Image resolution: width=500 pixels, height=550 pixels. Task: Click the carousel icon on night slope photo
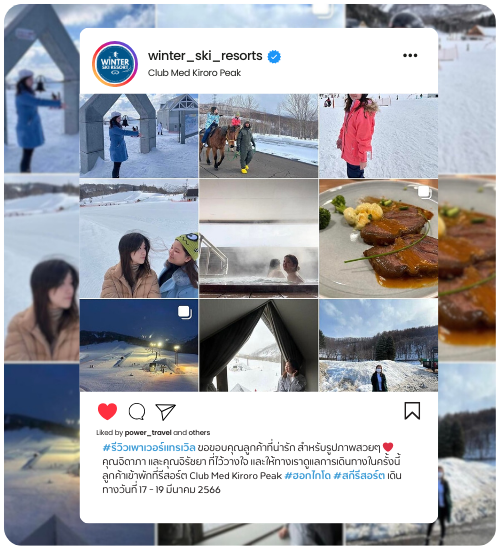click(x=185, y=312)
